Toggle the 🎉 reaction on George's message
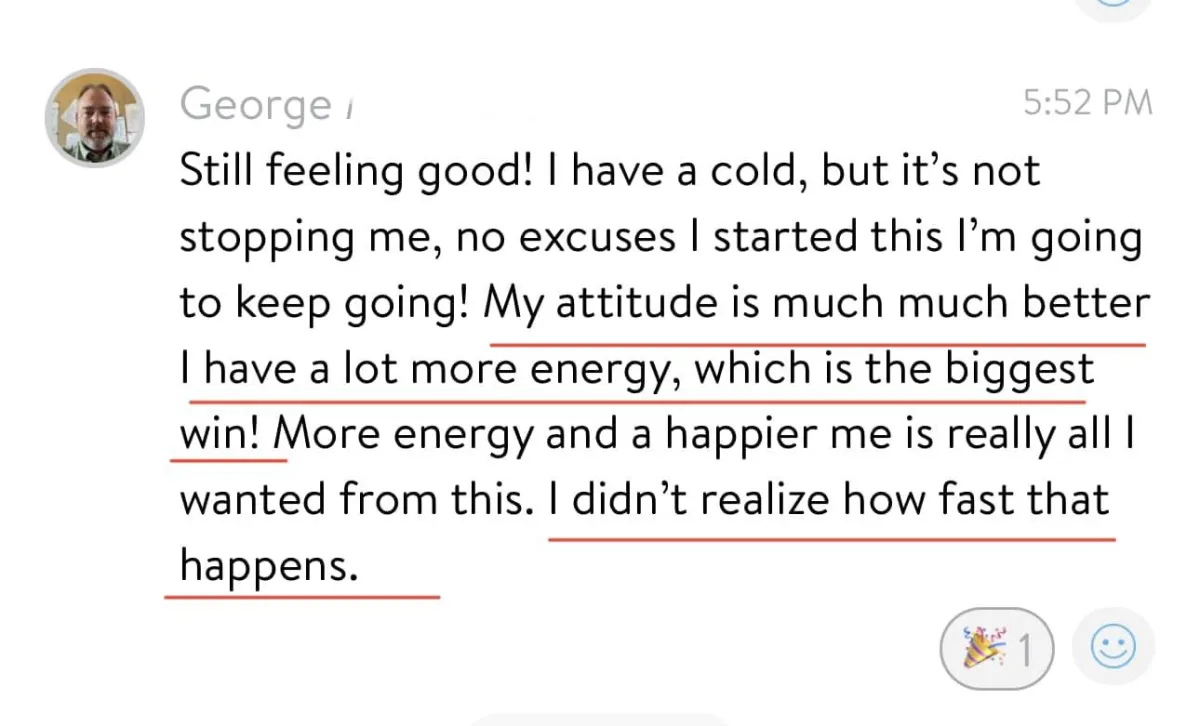1200x726 pixels. tap(997, 647)
